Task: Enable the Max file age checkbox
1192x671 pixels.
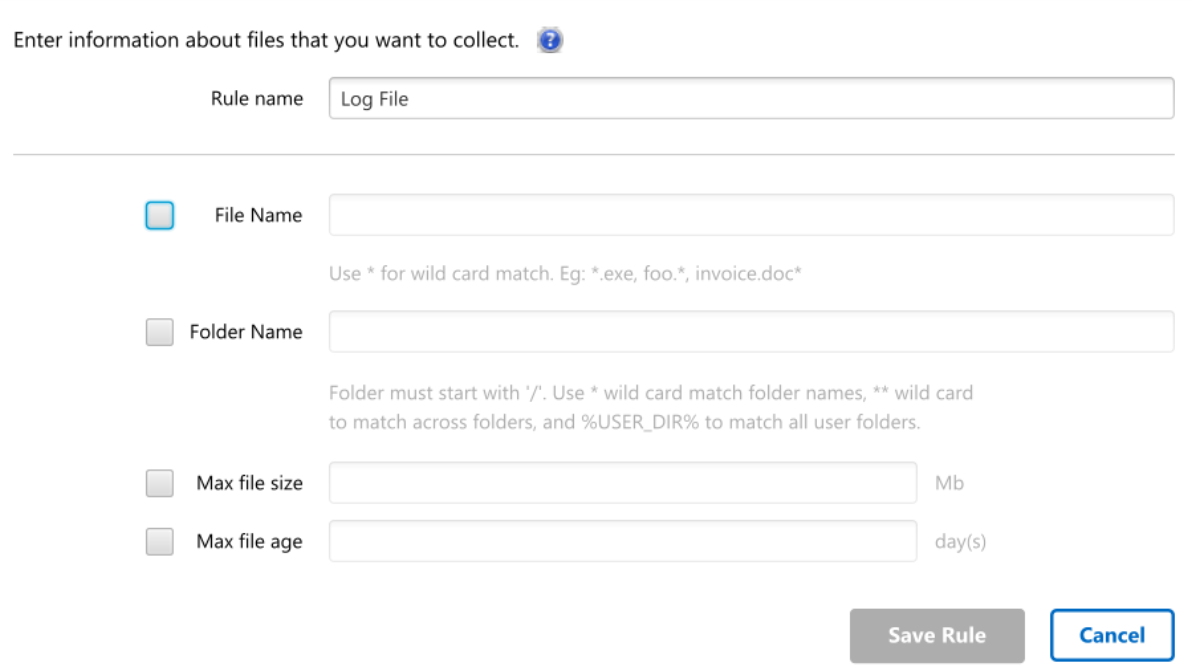Action: (x=159, y=541)
